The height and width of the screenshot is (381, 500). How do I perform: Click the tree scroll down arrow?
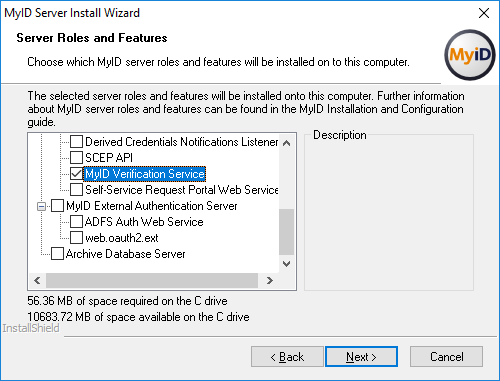point(286,264)
